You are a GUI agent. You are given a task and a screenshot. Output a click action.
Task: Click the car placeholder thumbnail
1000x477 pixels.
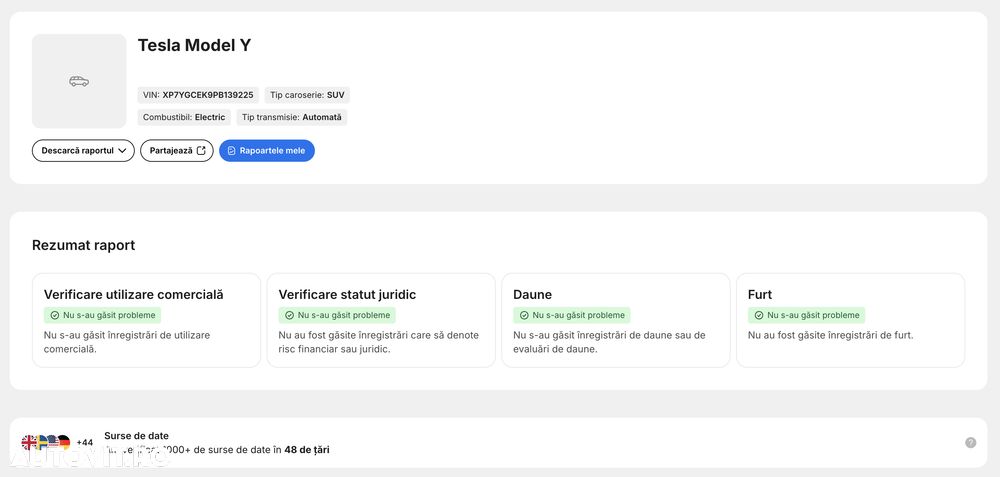(79, 81)
